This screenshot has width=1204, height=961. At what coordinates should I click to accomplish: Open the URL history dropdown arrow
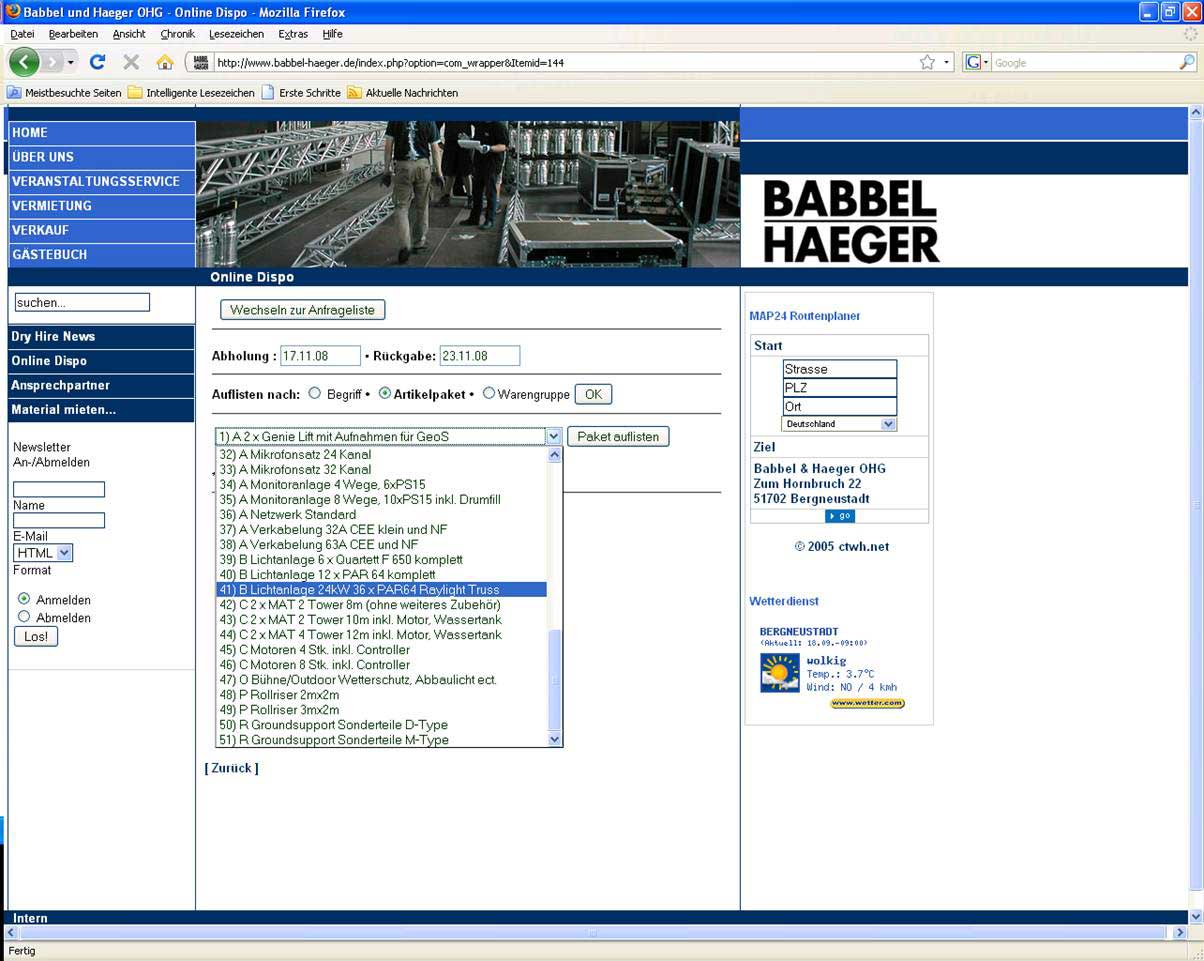(947, 62)
